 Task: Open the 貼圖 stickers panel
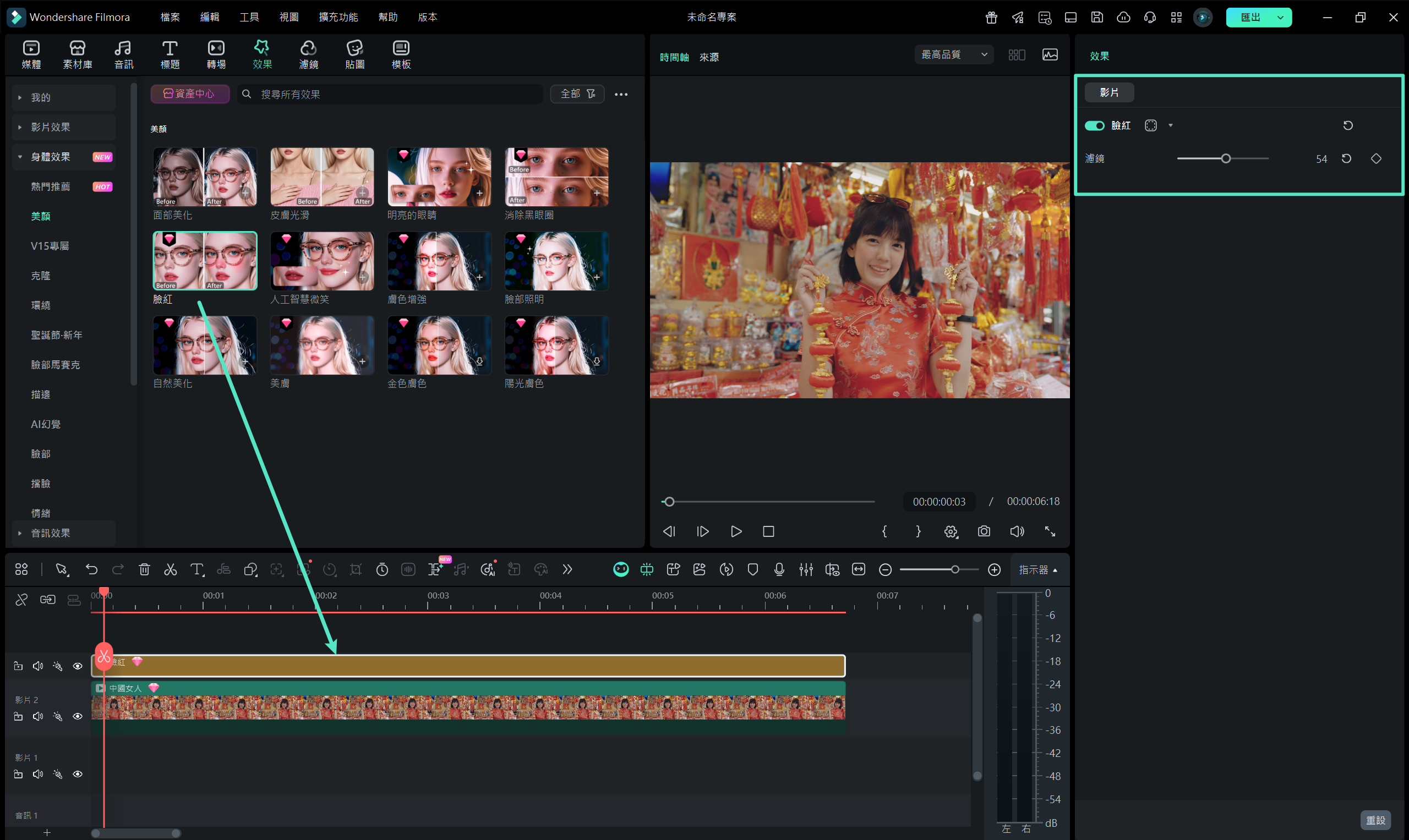click(x=354, y=54)
